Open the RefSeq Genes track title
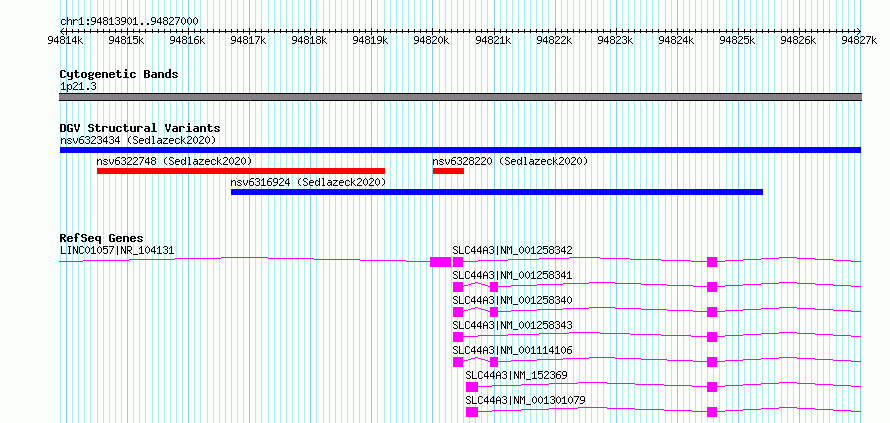The width and height of the screenshot is (890, 423). pyautogui.click(x=102, y=238)
